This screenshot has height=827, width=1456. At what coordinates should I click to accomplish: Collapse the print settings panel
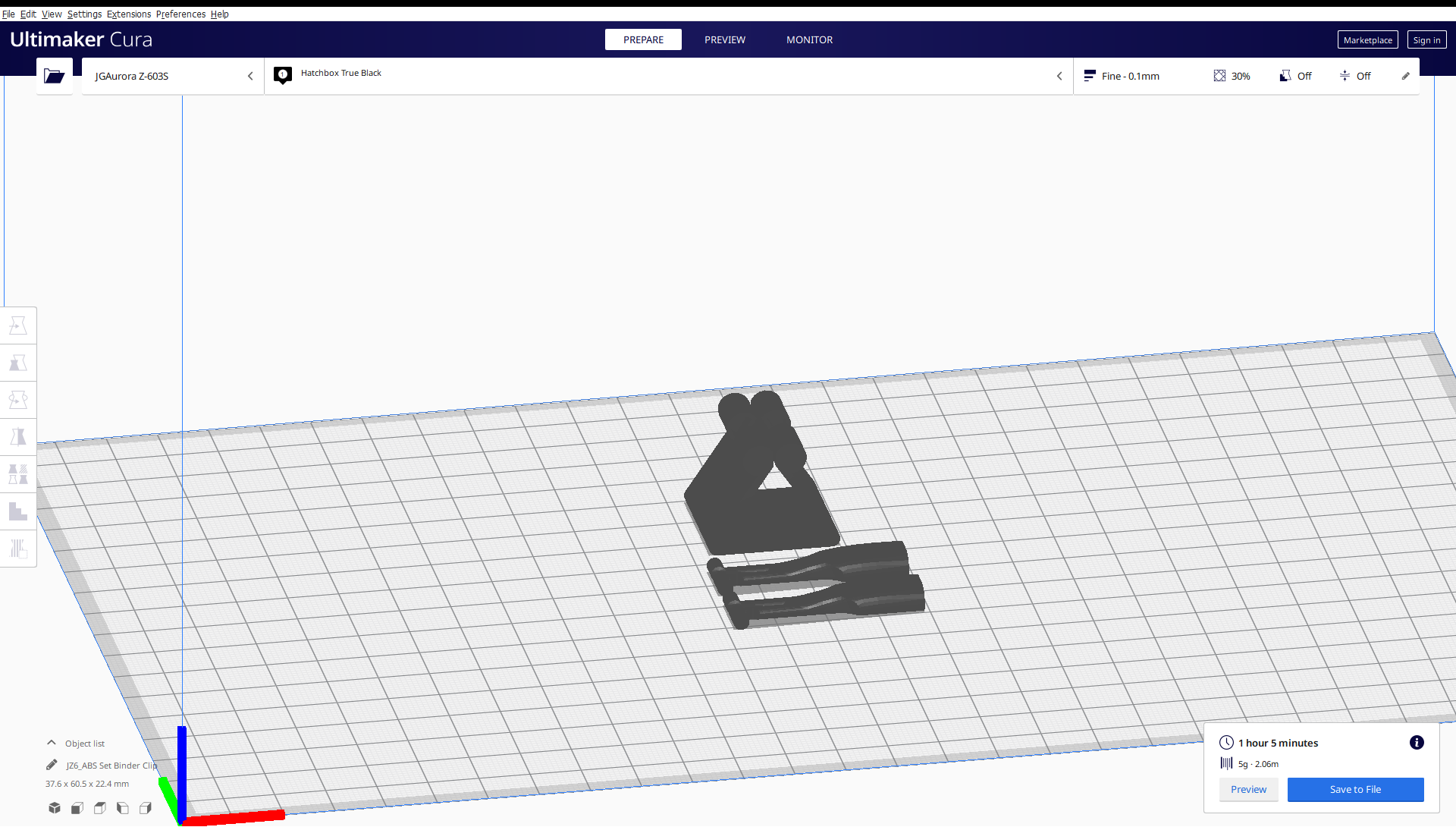point(1059,76)
